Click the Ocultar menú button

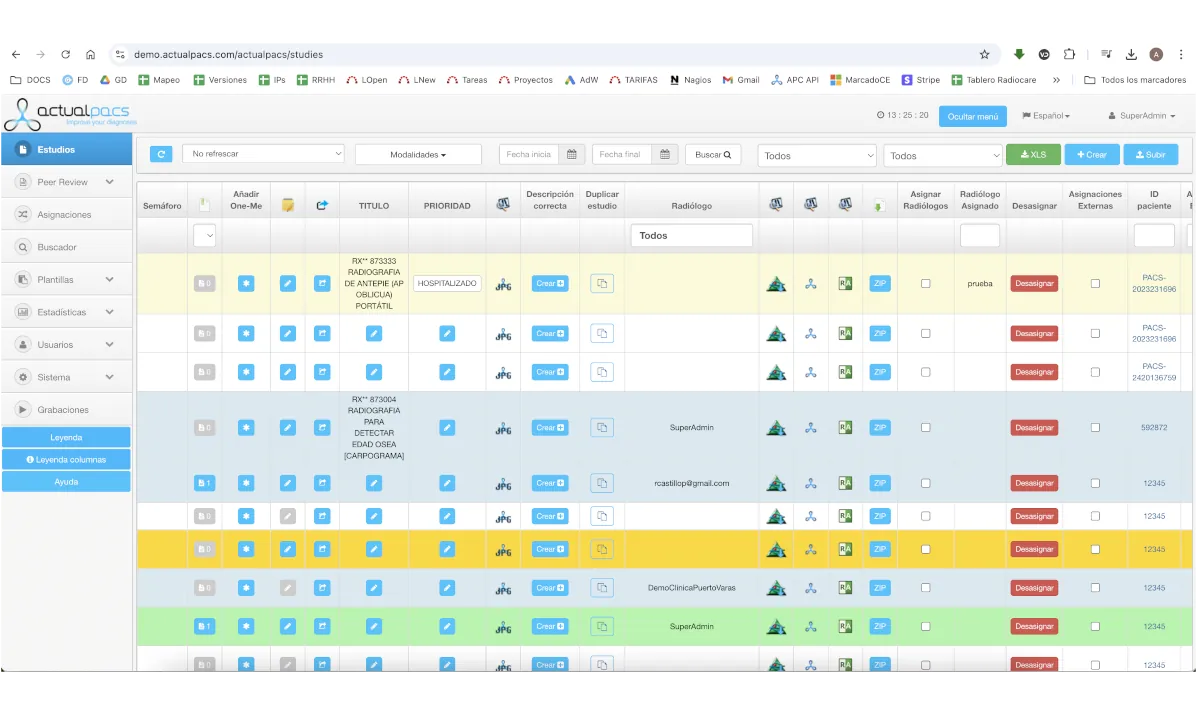tap(972, 116)
